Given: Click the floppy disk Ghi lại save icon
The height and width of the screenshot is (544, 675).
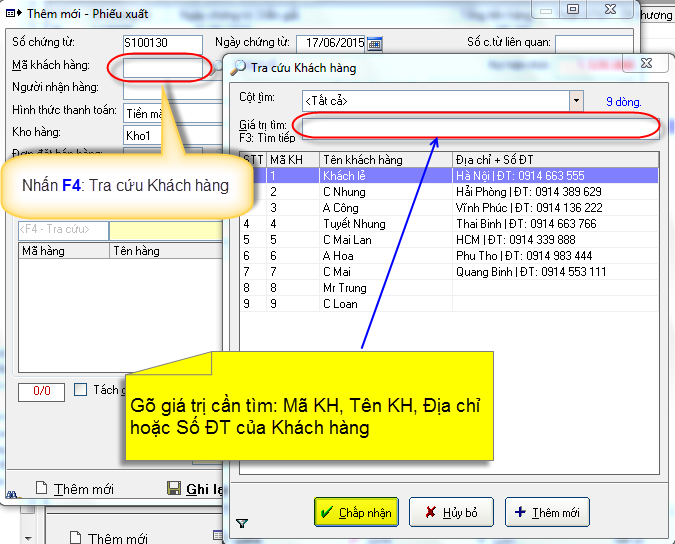Looking at the screenshot, I should (x=172, y=489).
